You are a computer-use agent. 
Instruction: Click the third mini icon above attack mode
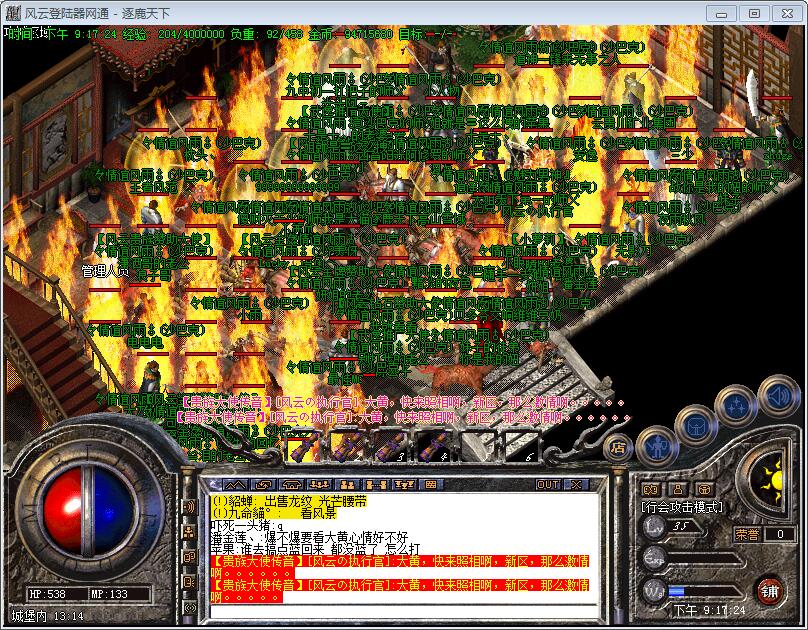pos(704,489)
